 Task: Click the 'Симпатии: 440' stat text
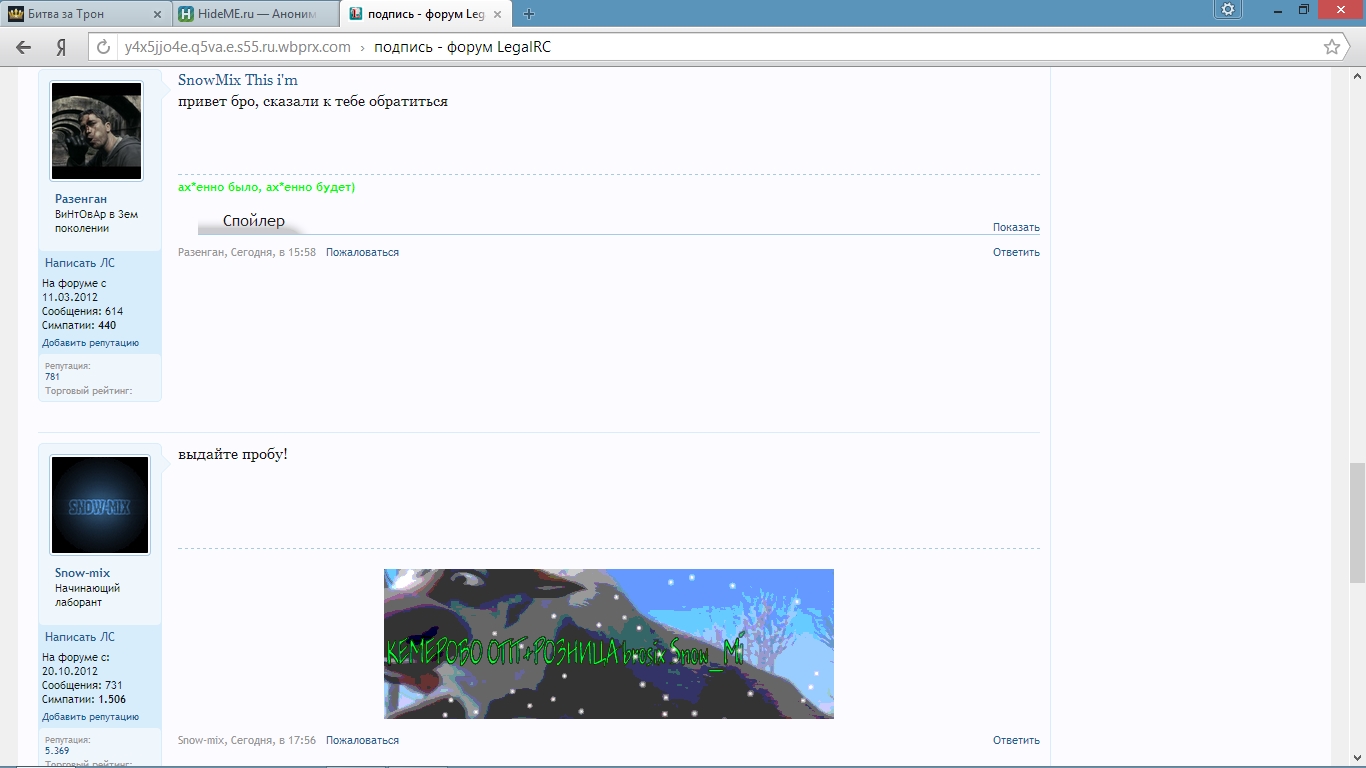click(x=79, y=325)
